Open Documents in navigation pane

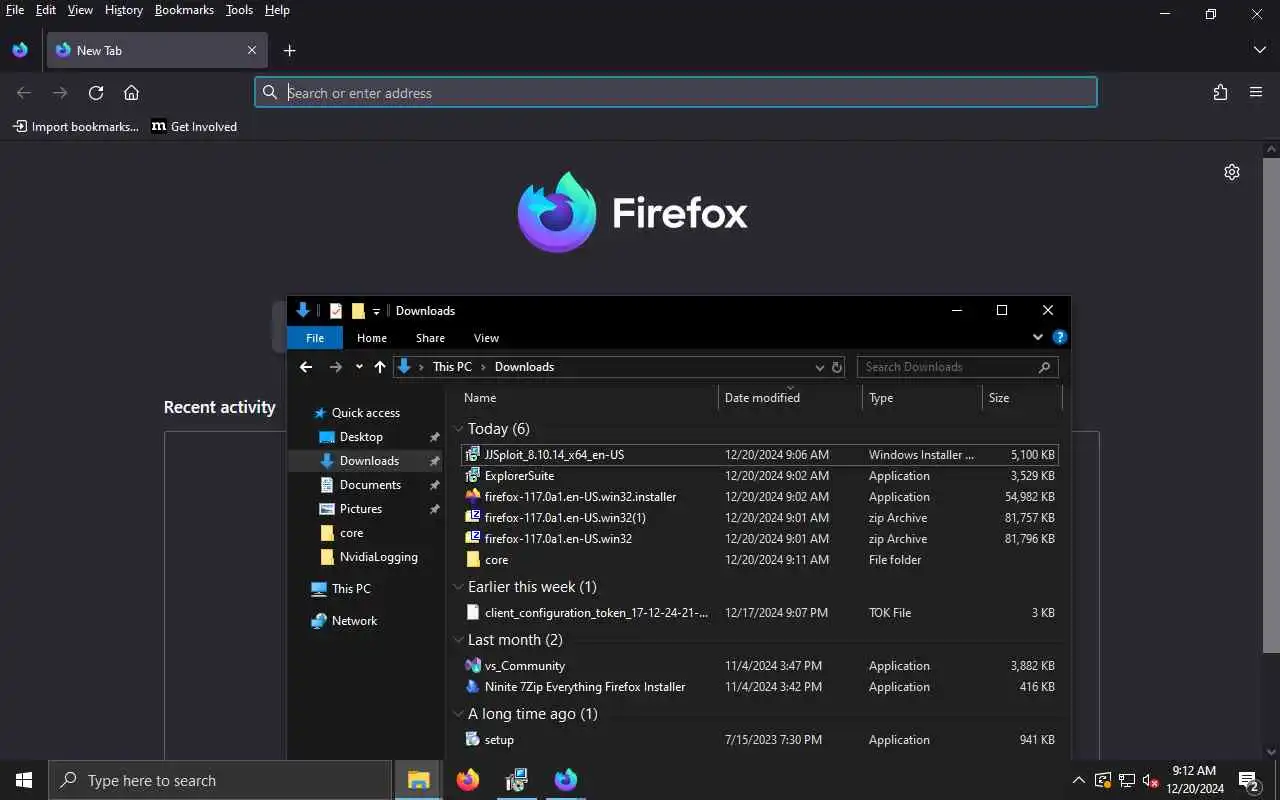pos(370,485)
